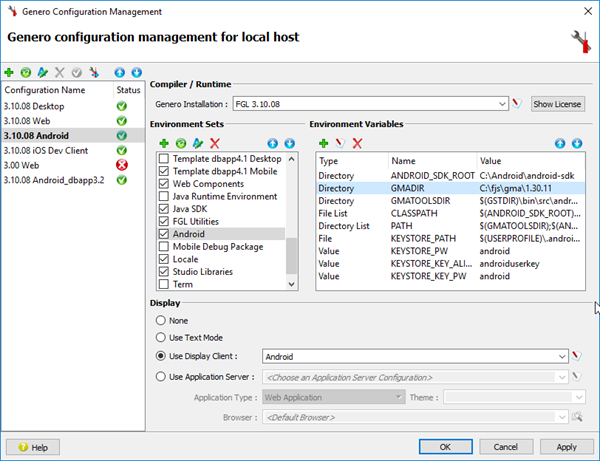The width and height of the screenshot is (600, 461).
Task: Delete environment variable with red X
Action: (357, 143)
